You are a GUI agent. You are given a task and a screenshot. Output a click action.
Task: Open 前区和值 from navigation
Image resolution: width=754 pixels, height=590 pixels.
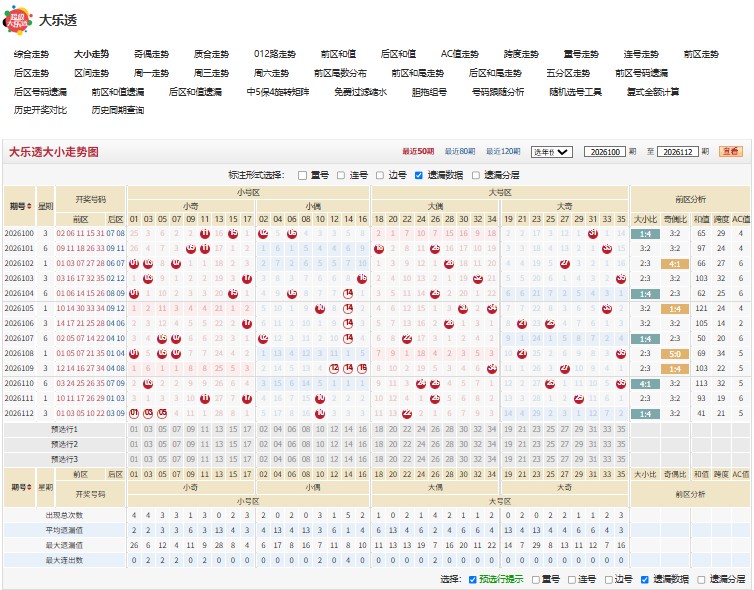tap(339, 54)
